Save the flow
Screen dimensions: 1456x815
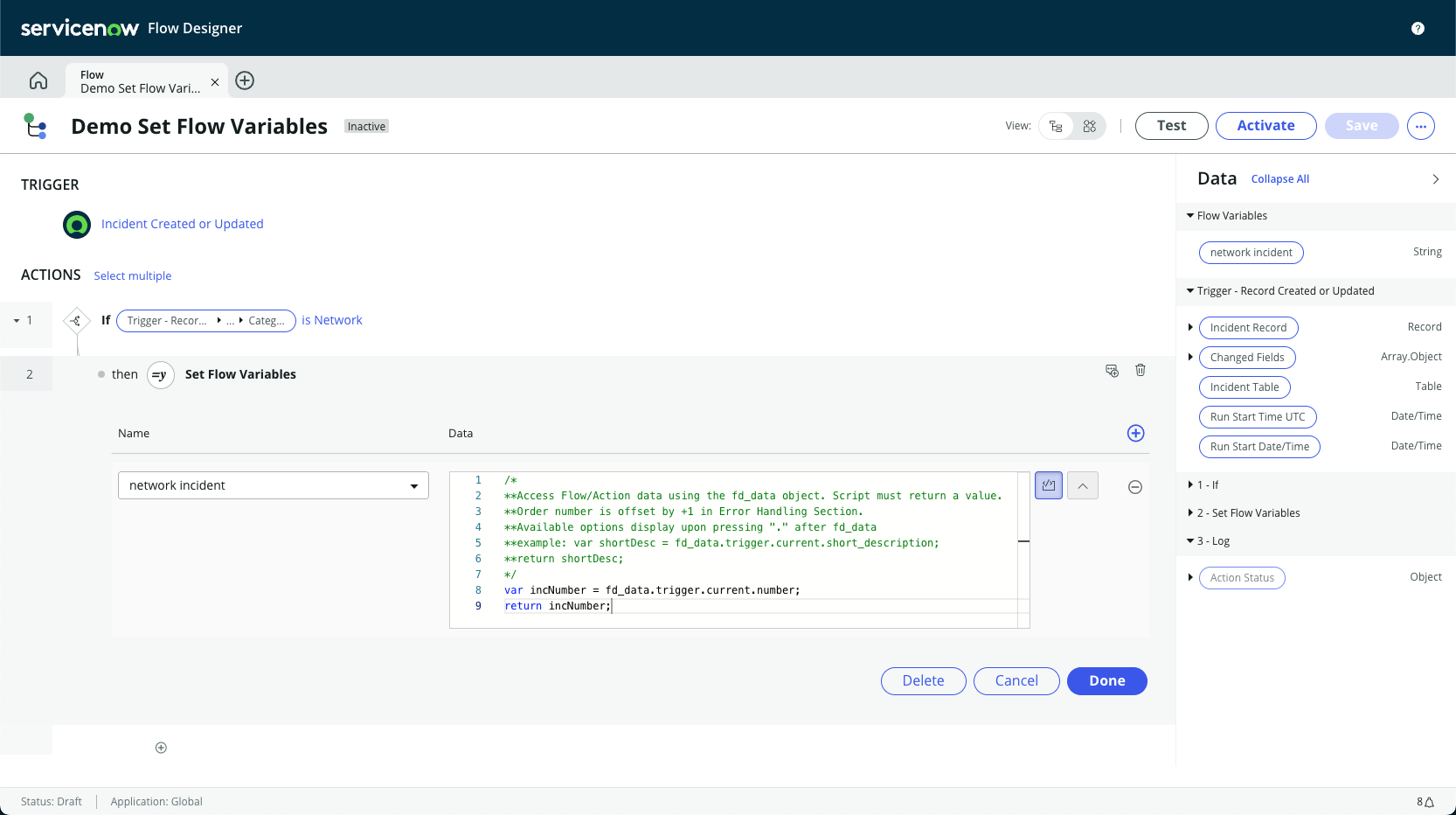coord(1362,126)
